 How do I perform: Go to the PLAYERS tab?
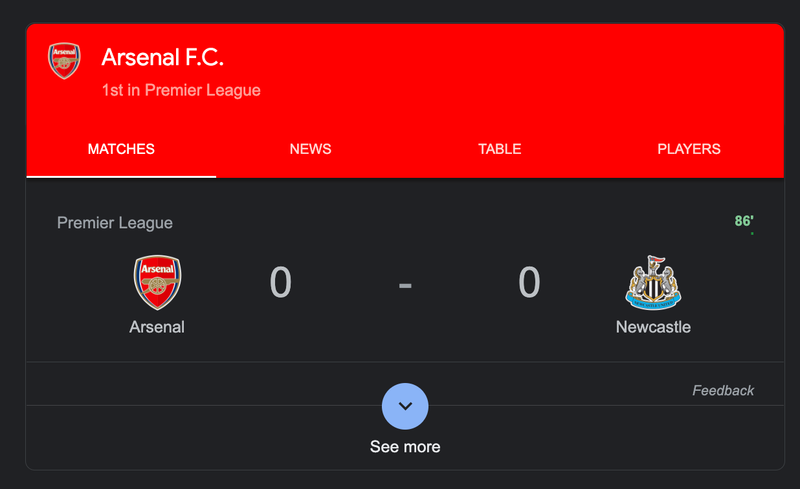tap(689, 149)
